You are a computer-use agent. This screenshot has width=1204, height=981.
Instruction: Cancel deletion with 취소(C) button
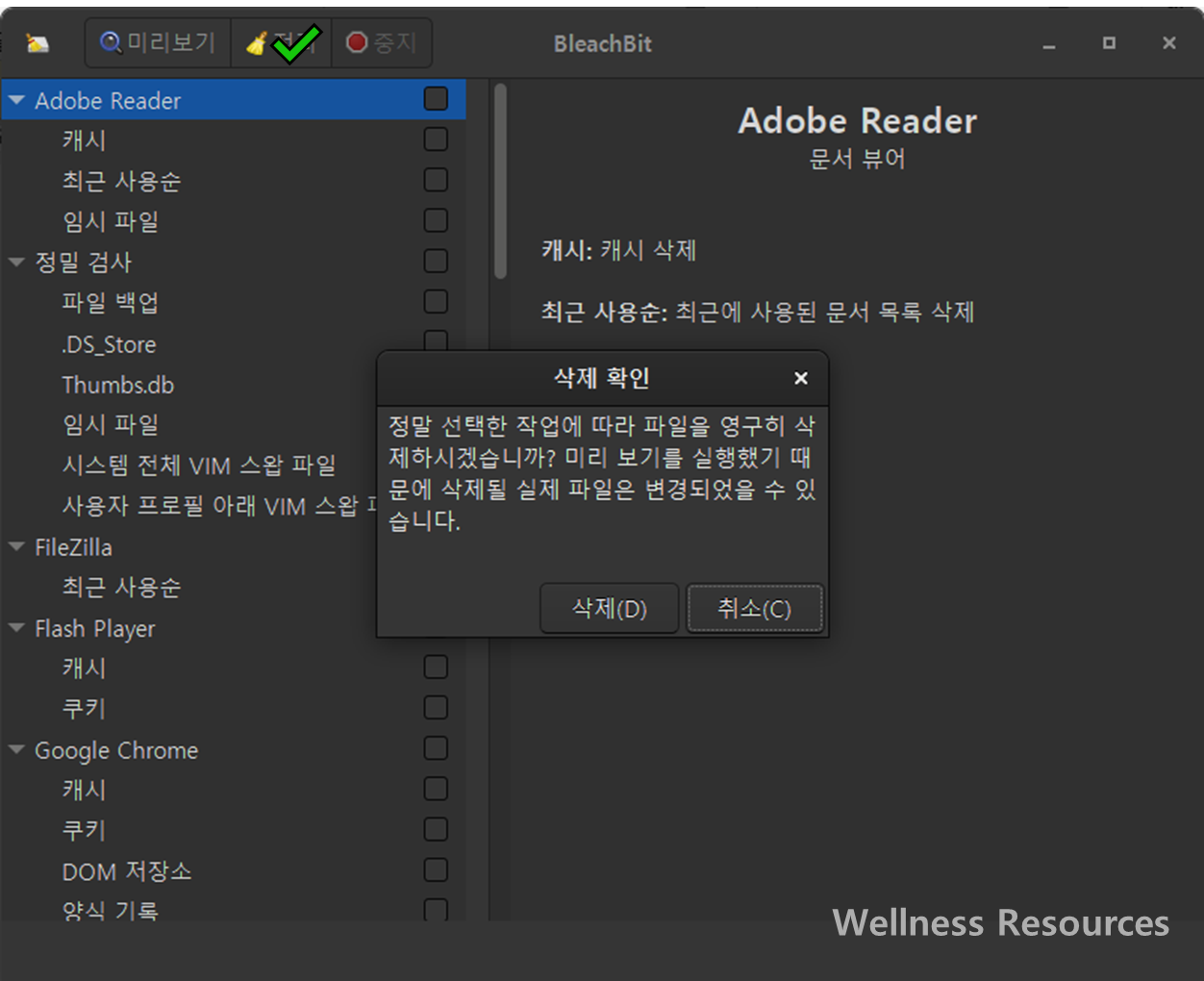point(755,608)
